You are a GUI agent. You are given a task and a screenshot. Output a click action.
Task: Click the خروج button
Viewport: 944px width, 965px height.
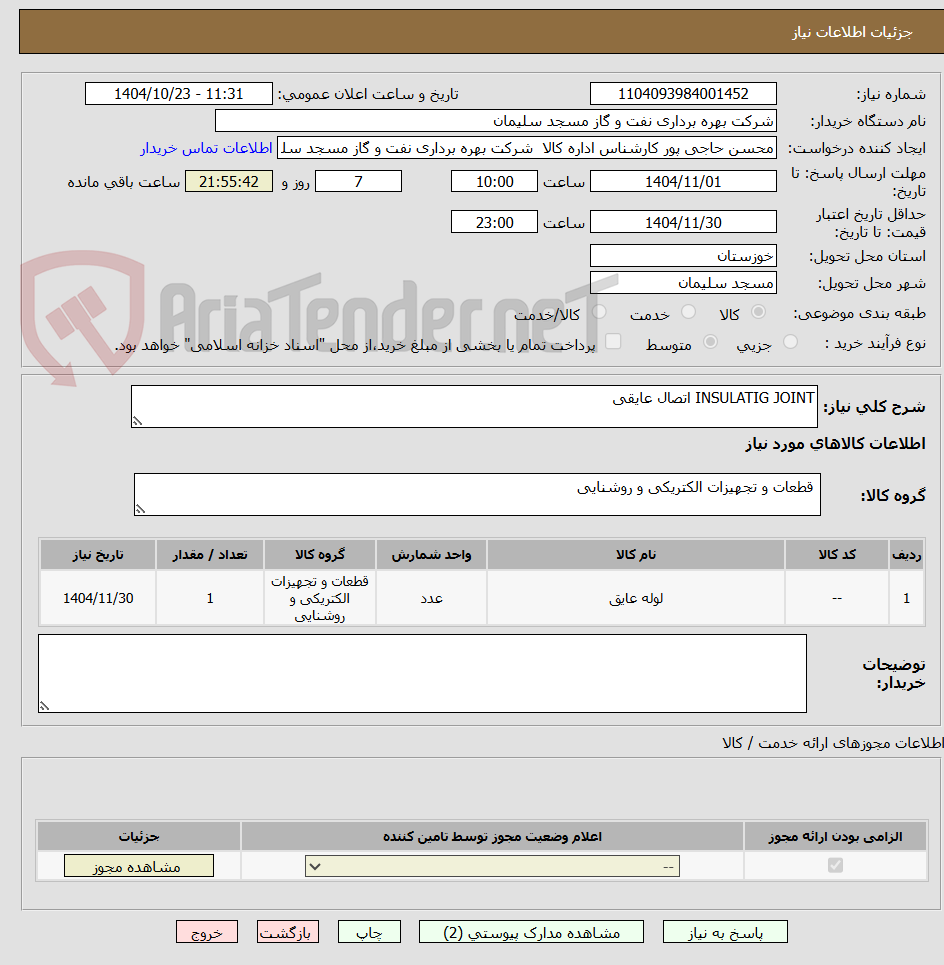coord(207,931)
